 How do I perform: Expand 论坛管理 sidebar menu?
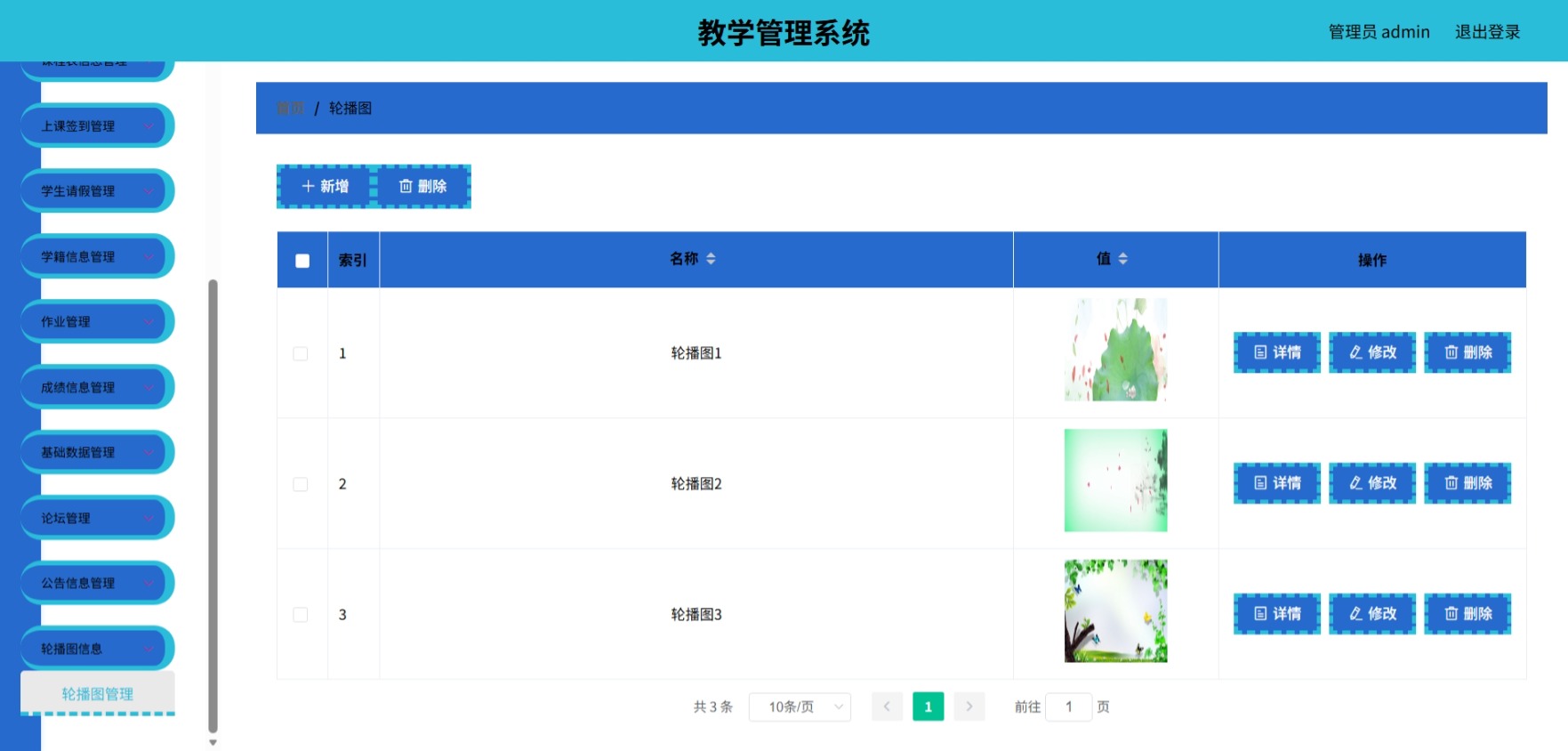(97, 519)
